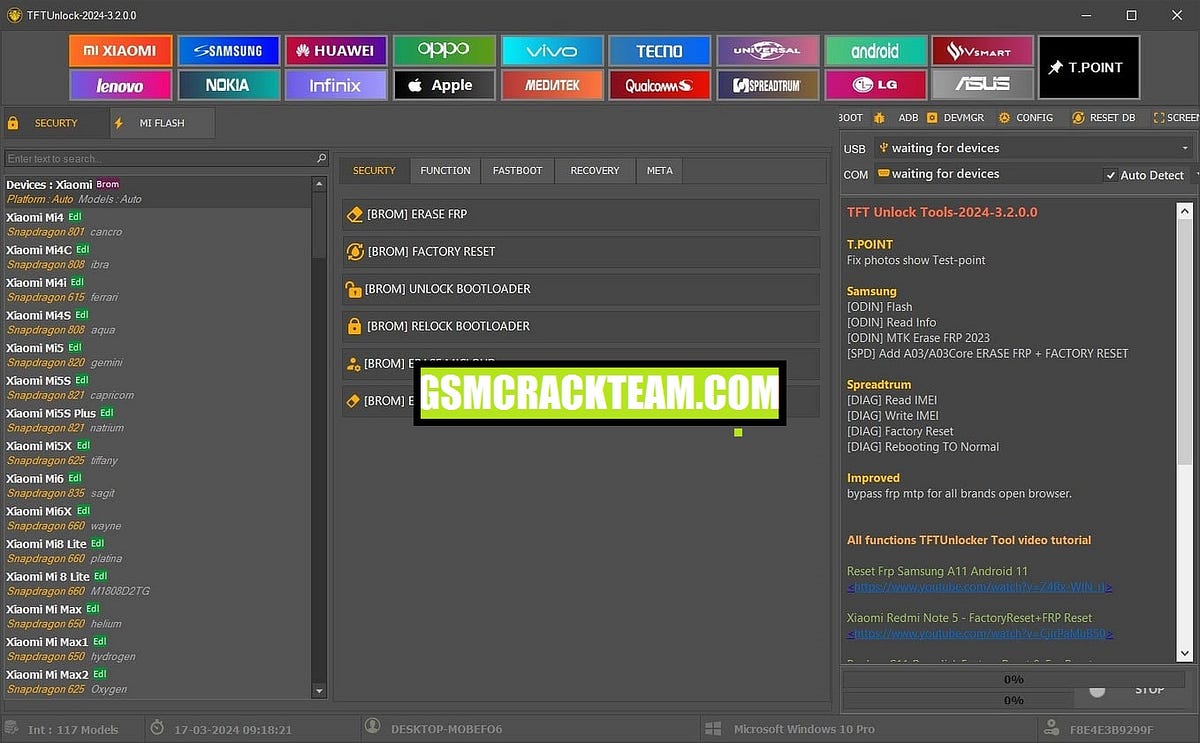
Task: Switch to the Qualcomm brand module
Action: (660, 85)
